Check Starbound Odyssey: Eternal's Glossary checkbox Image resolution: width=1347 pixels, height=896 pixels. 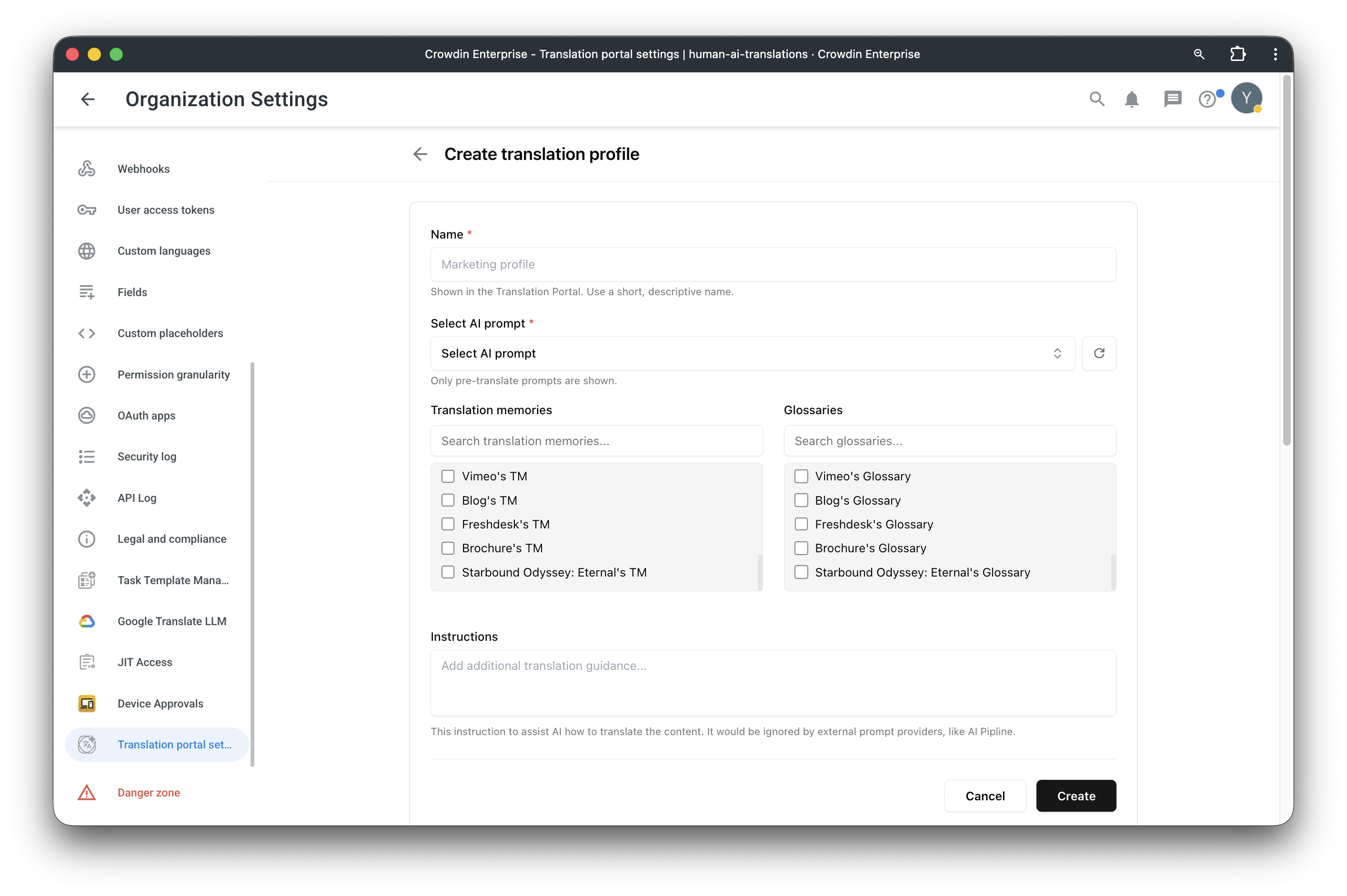(x=801, y=572)
